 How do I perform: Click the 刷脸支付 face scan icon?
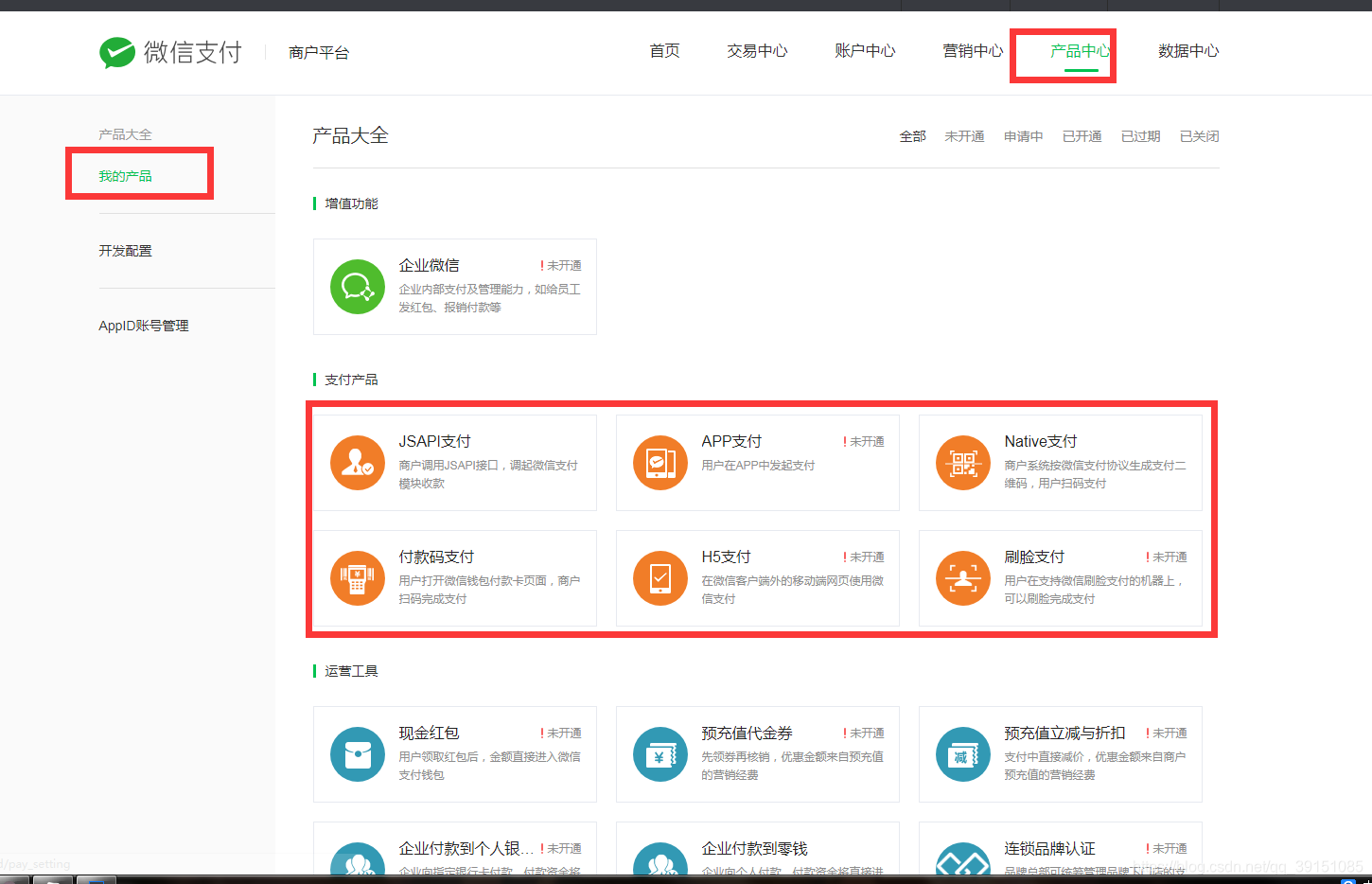(x=963, y=578)
